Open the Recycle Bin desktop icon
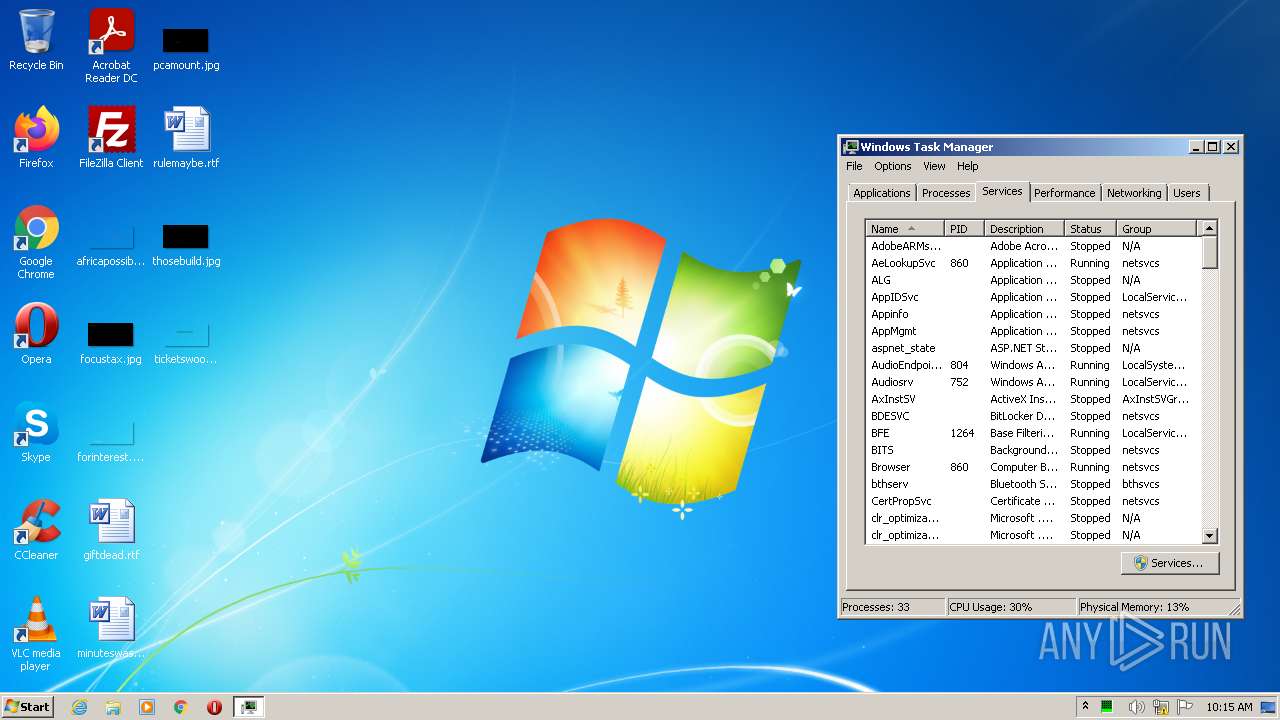 36,40
